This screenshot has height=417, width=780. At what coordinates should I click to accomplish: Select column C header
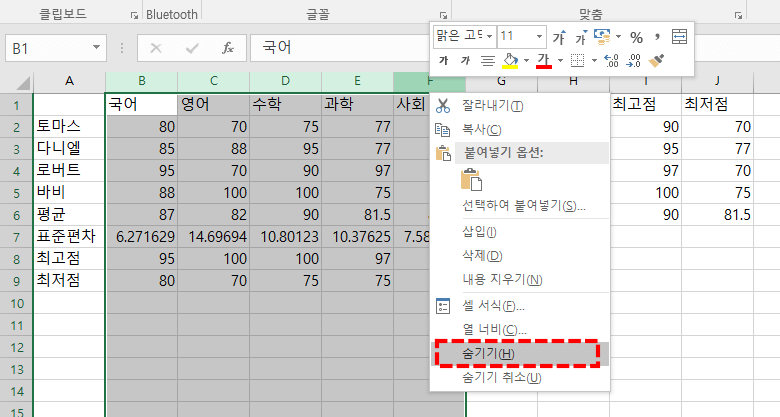(x=214, y=81)
